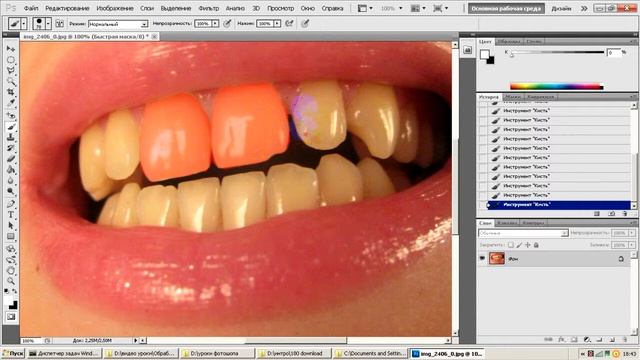Create a new layer in Layers panel
Screen dimensions: 640x360
point(612,340)
